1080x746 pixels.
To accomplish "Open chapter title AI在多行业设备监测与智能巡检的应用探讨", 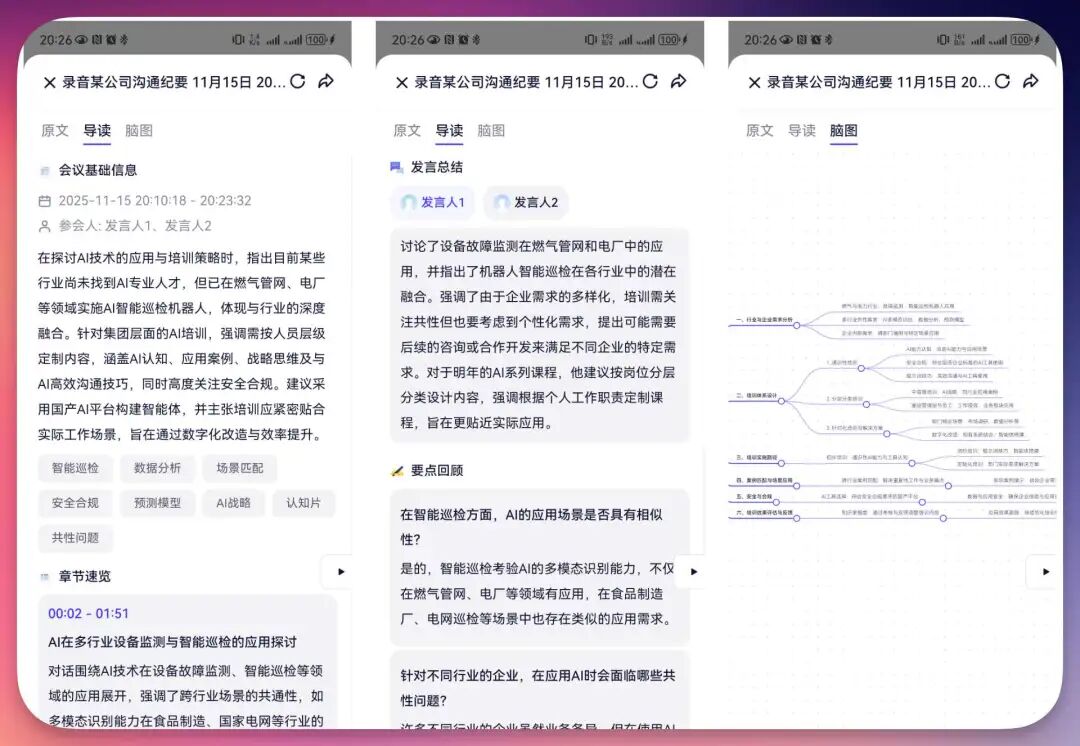I will pos(172,642).
